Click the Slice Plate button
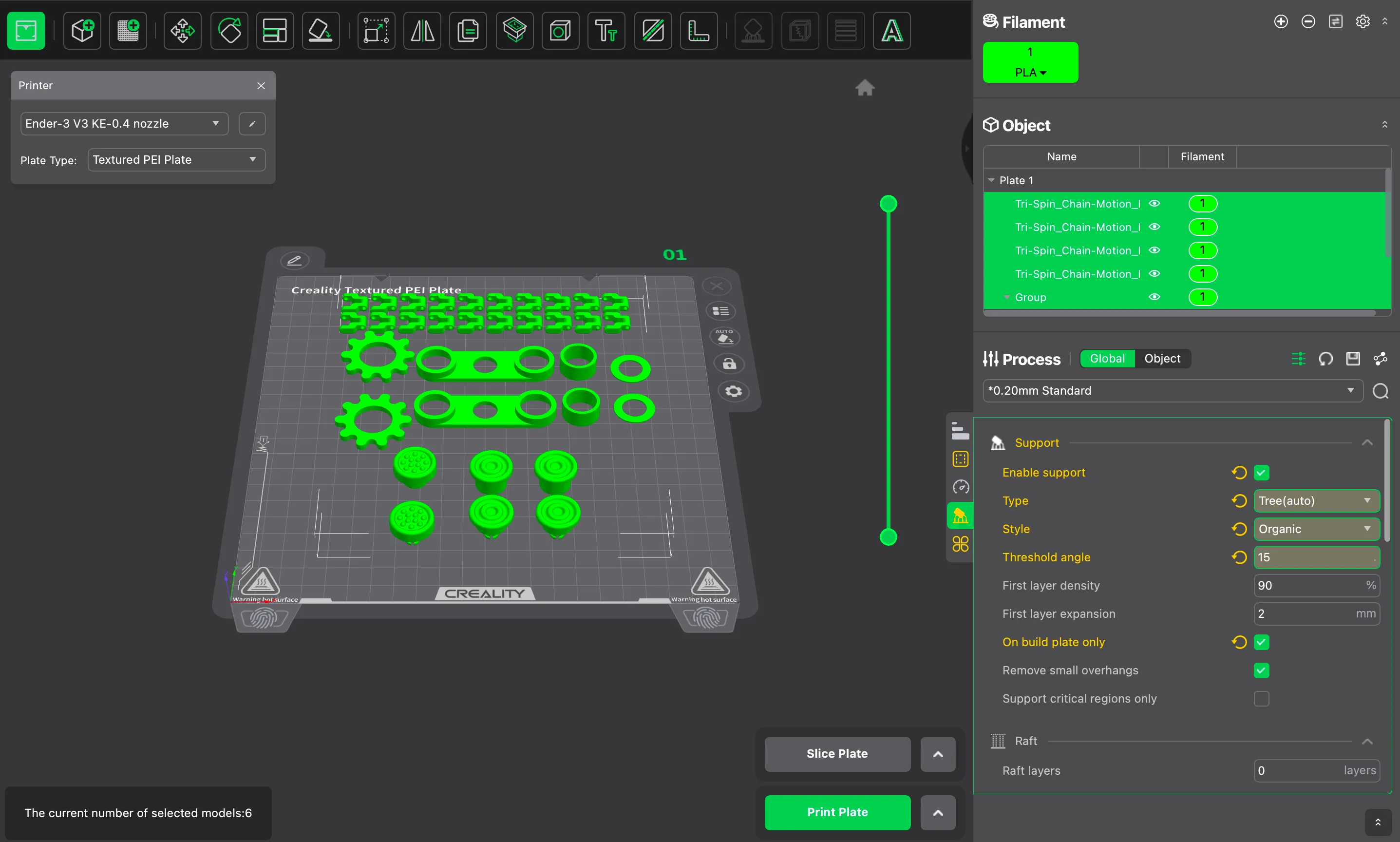Viewport: 1400px width, 842px height. point(837,753)
